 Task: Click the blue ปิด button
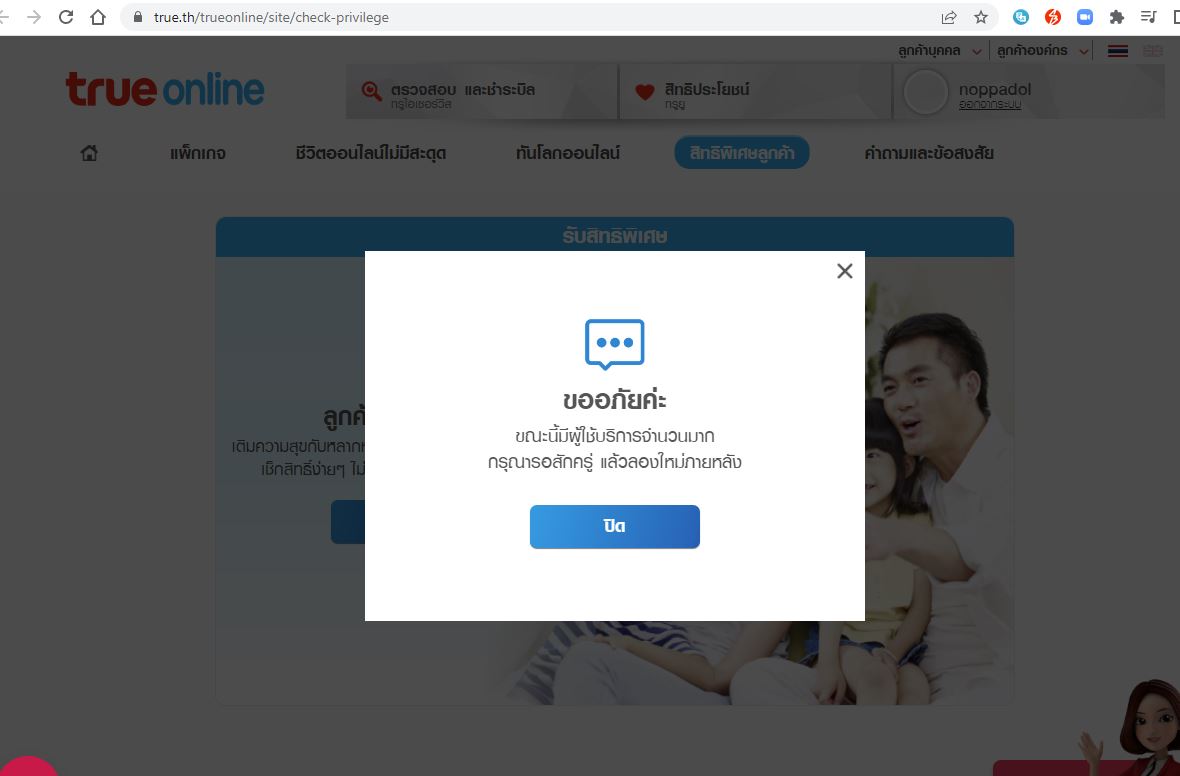click(x=615, y=527)
